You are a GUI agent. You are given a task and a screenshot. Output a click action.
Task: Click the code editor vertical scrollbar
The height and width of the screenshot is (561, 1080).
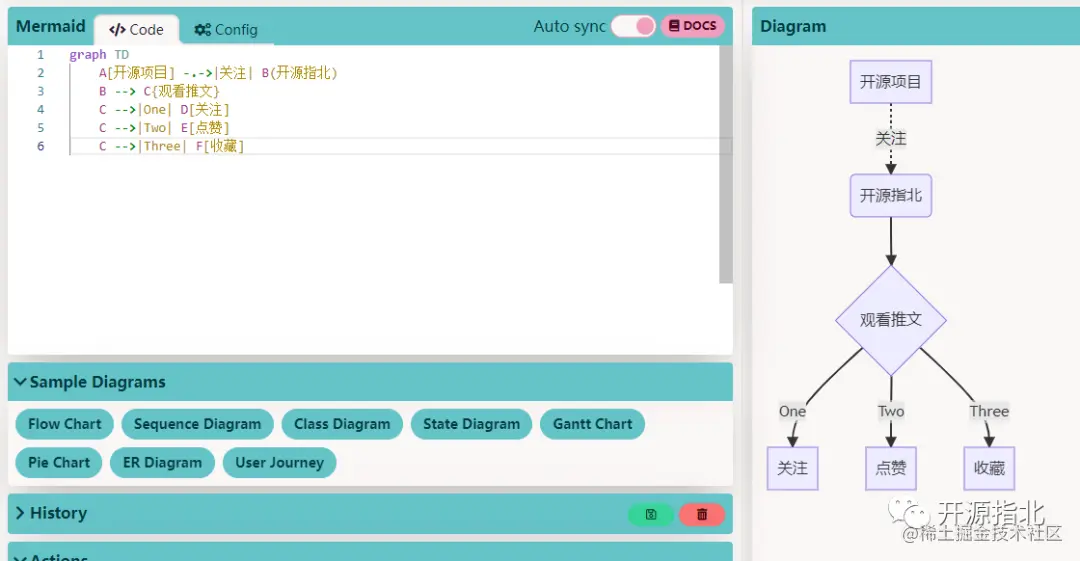click(x=725, y=165)
